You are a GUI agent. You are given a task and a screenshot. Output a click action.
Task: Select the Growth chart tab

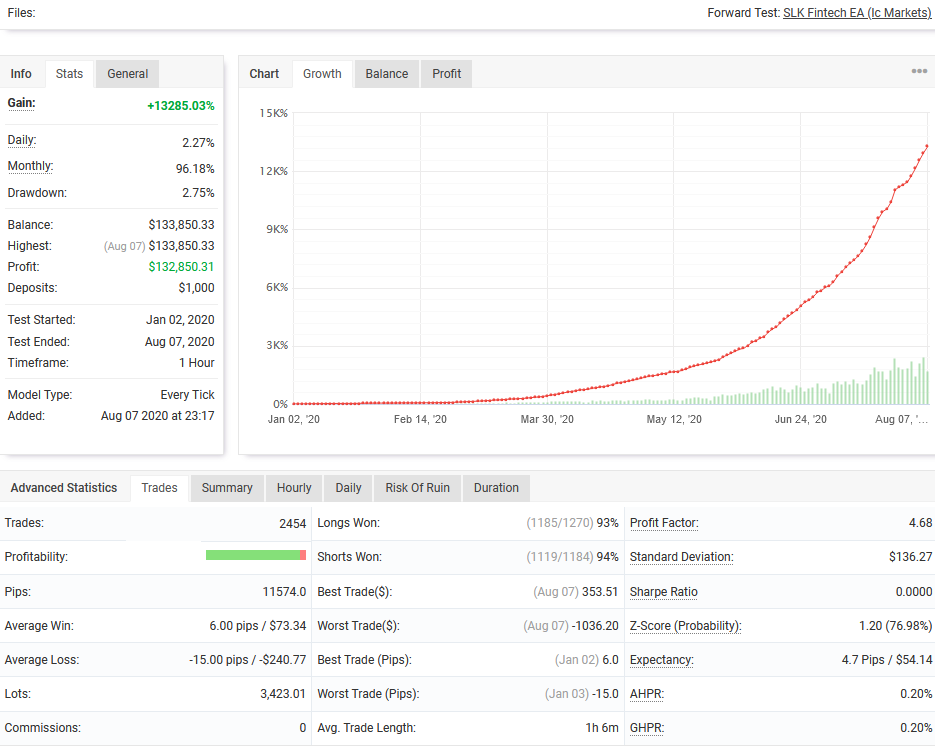pos(322,74)
